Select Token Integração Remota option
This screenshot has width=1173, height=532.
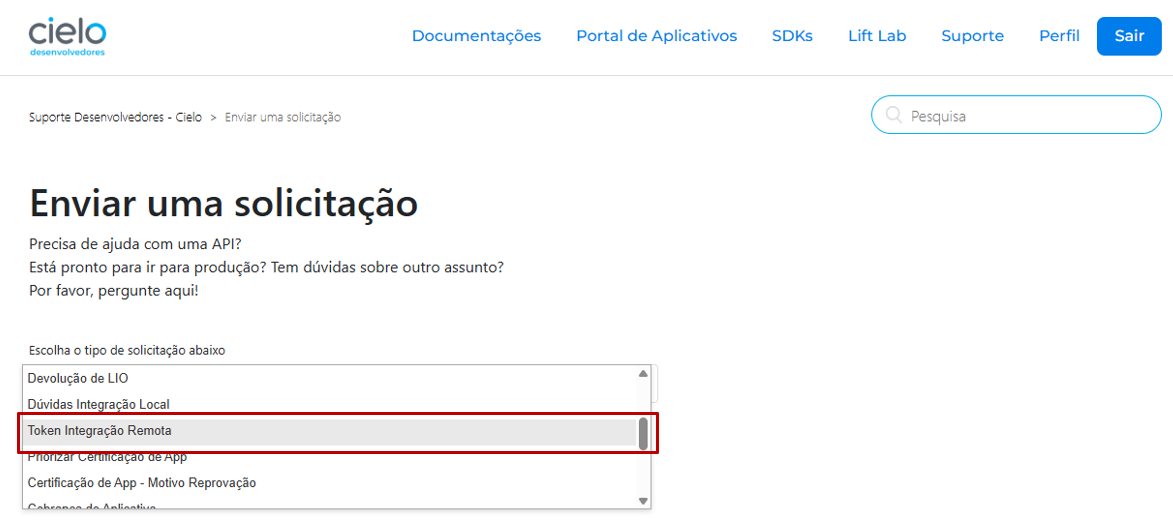[329, 430]
